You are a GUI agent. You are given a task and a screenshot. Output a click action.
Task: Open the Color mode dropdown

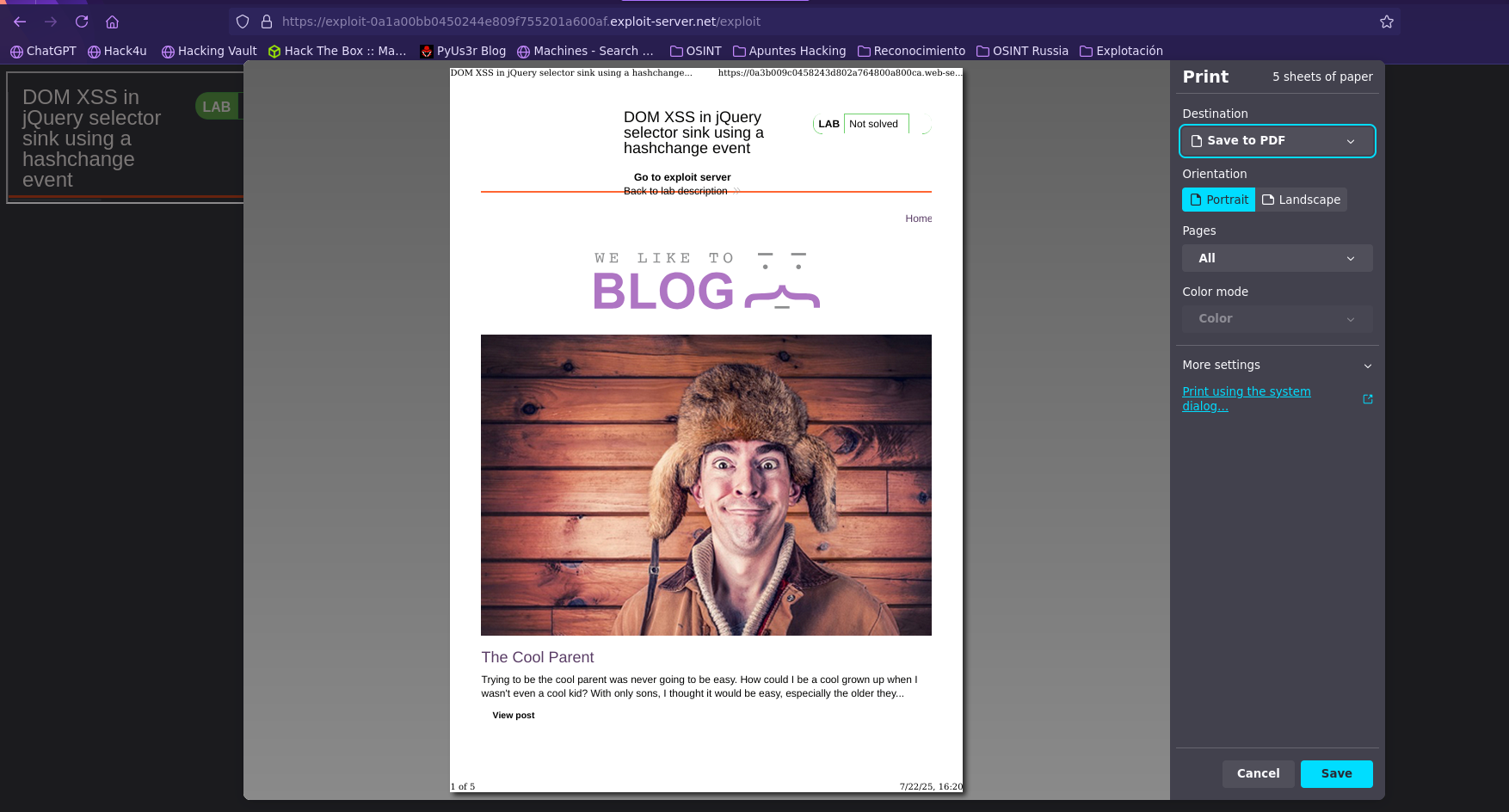tap(1277, 318)
